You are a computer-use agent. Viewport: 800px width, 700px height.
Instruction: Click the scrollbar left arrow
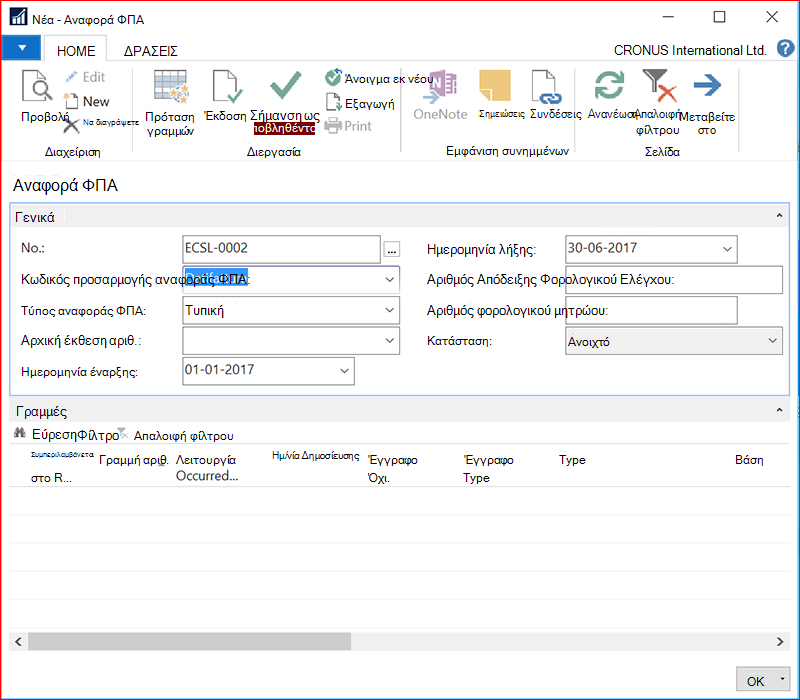click(18, 641)
